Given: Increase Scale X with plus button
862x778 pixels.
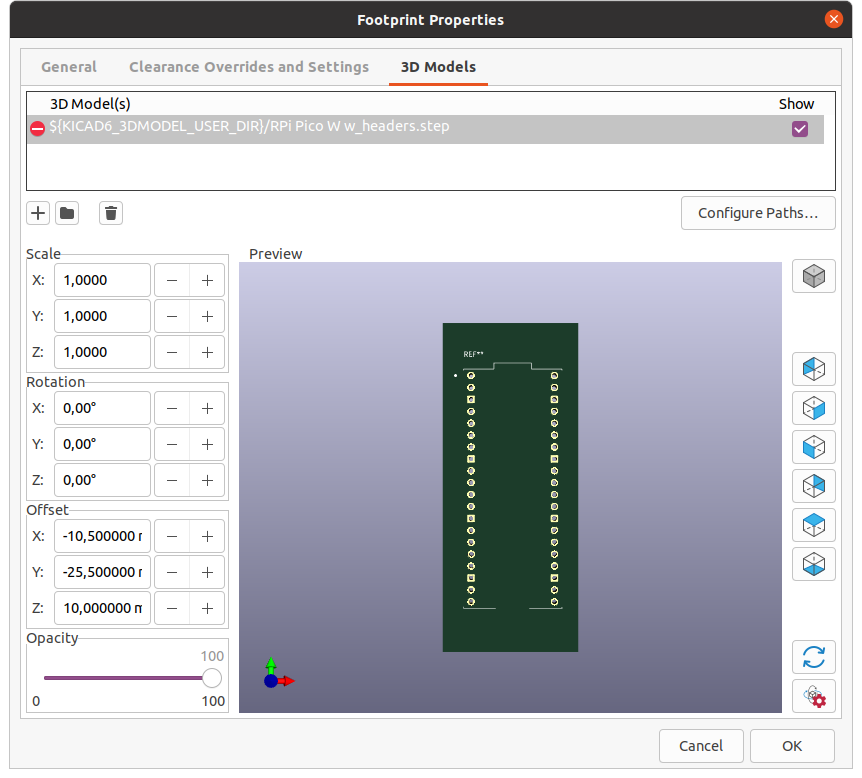Looking at the screenshot, I should point(207,281).
